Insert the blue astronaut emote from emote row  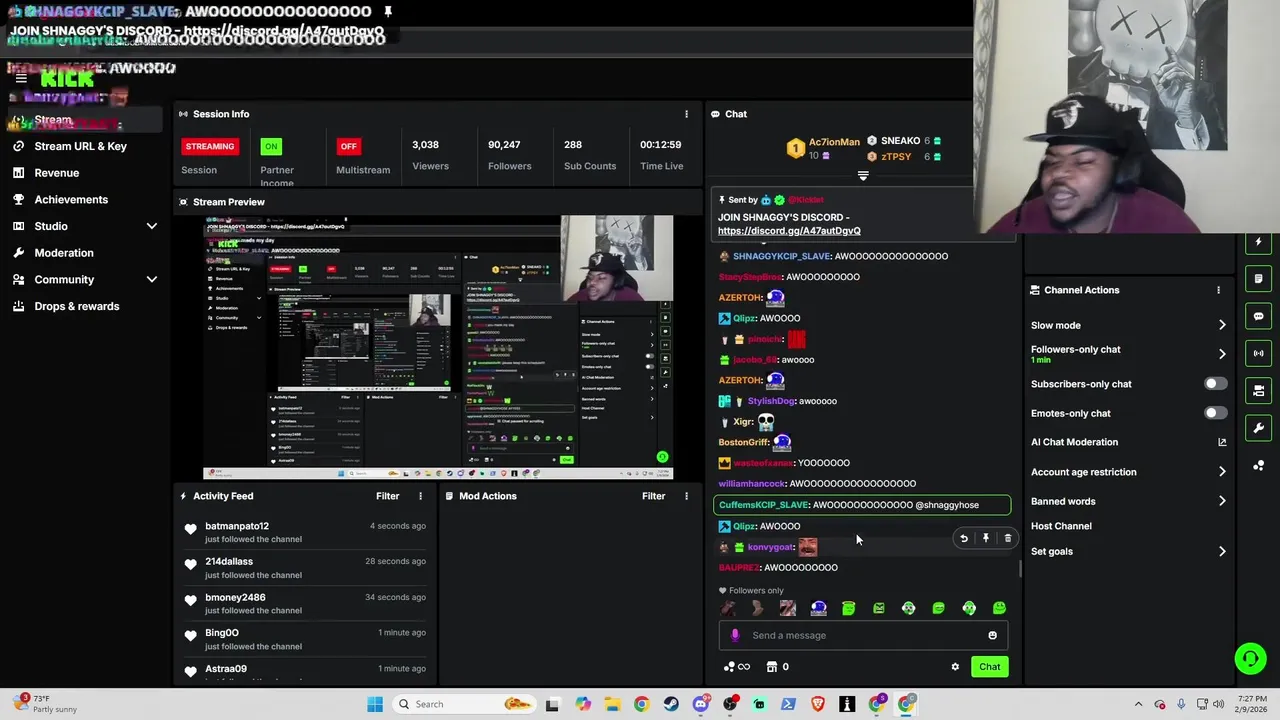(x=819, y=608)
